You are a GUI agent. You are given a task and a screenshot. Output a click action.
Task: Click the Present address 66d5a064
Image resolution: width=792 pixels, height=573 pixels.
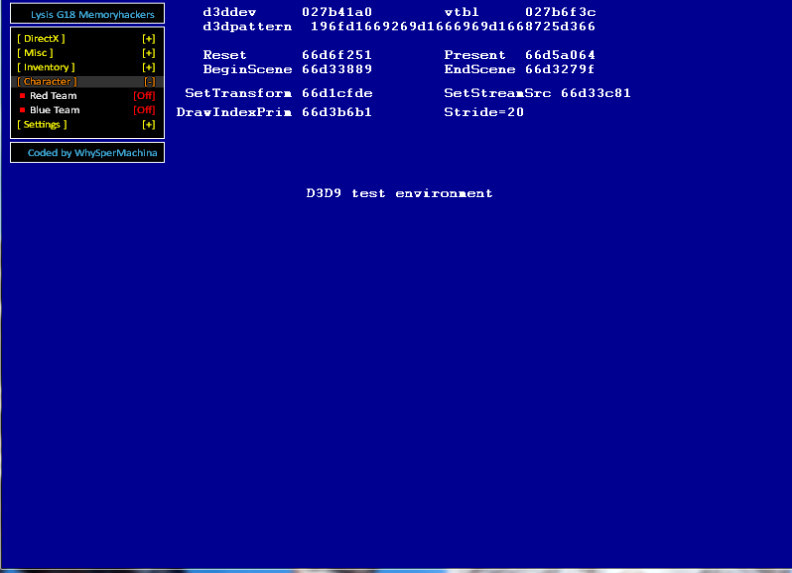click(x=560, y=55)
